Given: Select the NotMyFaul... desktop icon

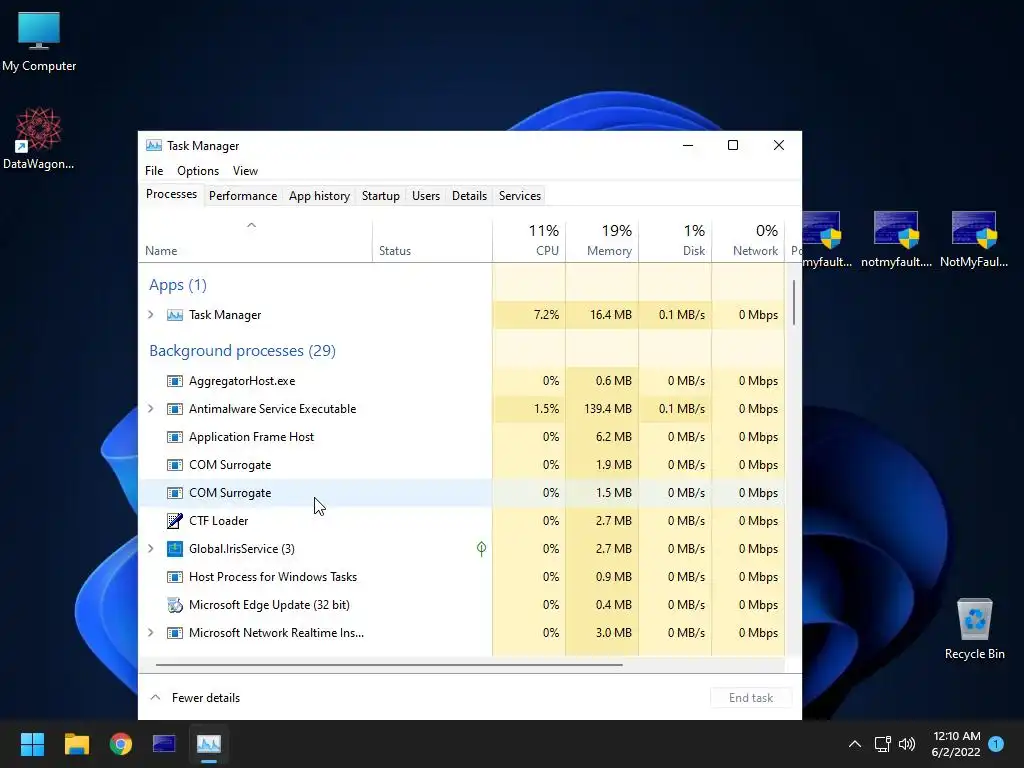Looking at the screenshot, I should [x=974, y=240].
